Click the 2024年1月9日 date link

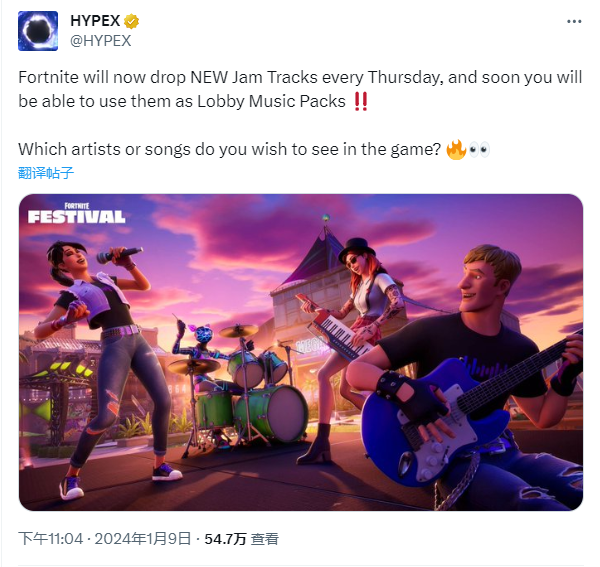point(142,539)
